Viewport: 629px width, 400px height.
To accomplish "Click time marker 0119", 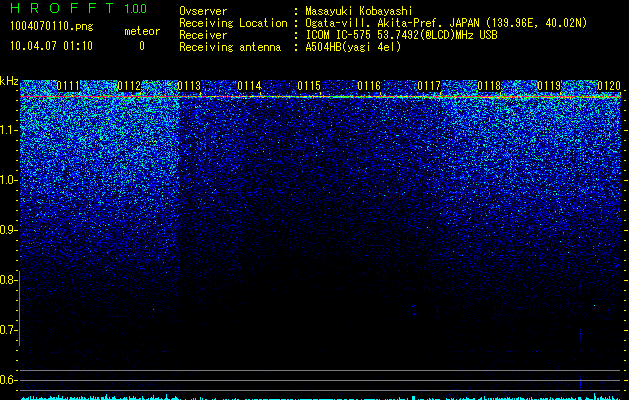I will pyautogui.click(x=549, y=86).
